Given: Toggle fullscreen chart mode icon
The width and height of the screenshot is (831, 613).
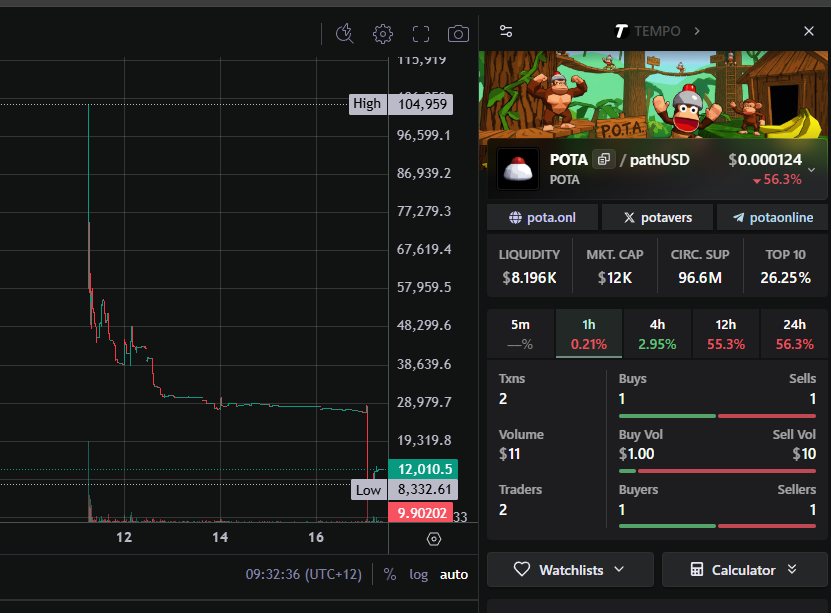Looking at the screenshot, I should [421, 34].
